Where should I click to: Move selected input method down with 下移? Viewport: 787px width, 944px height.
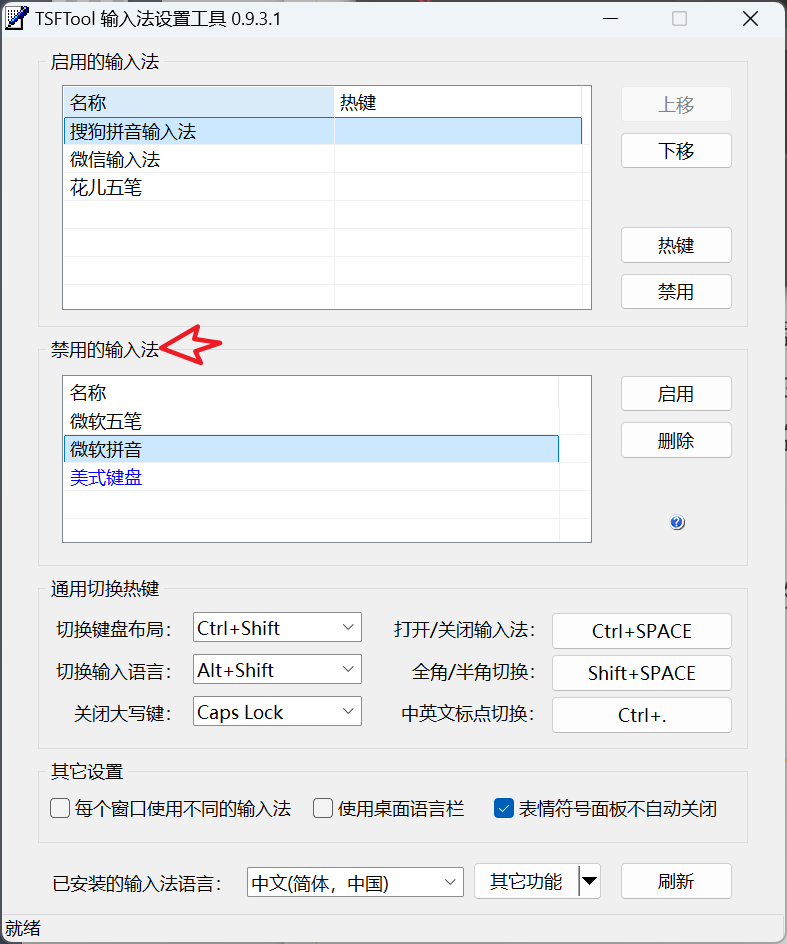pos(676,151)
